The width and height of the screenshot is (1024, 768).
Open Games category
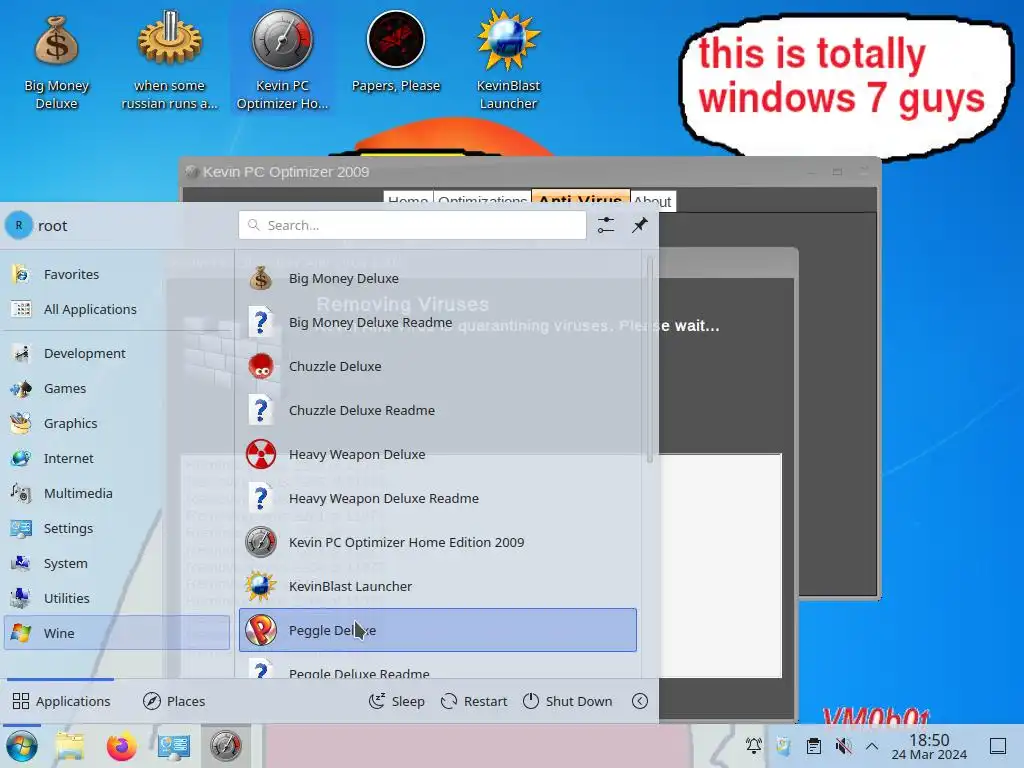coord(116,389)
